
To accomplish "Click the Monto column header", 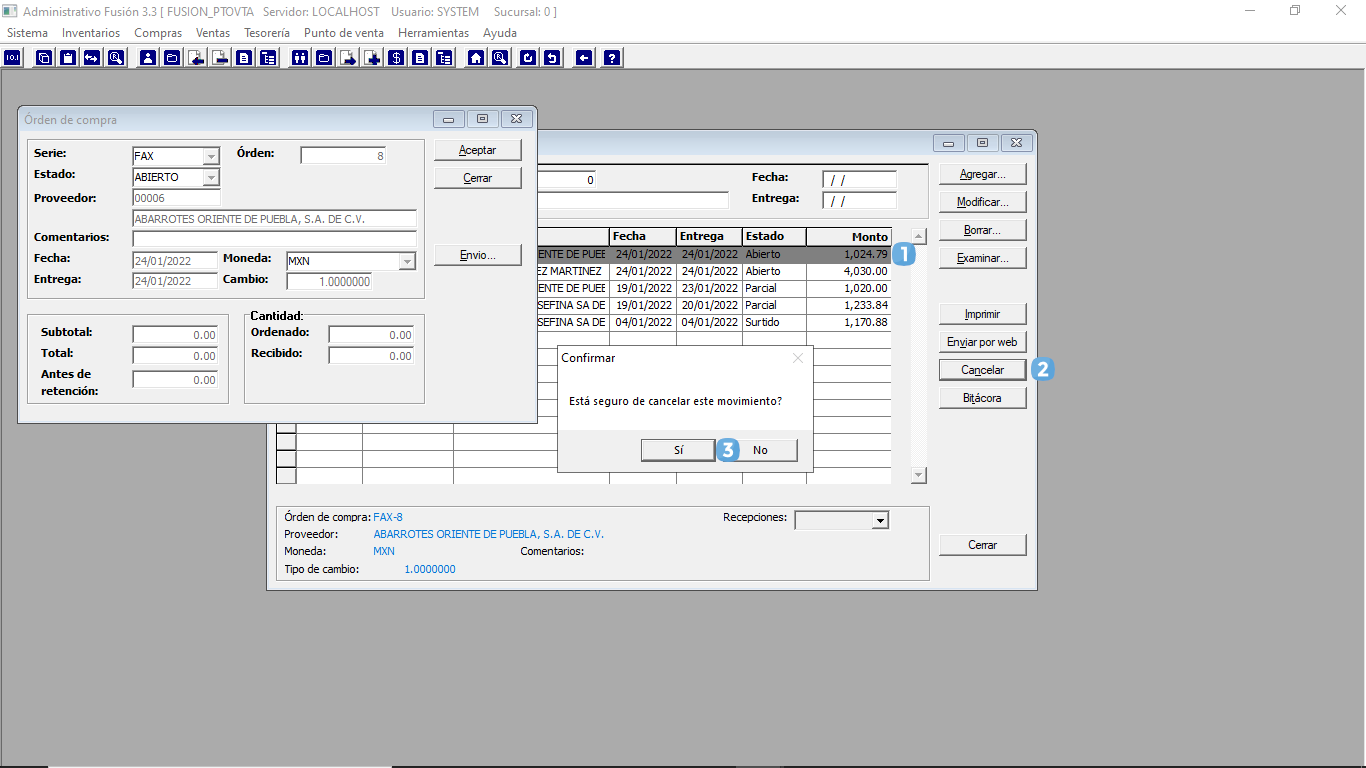I will coord(849,237).
